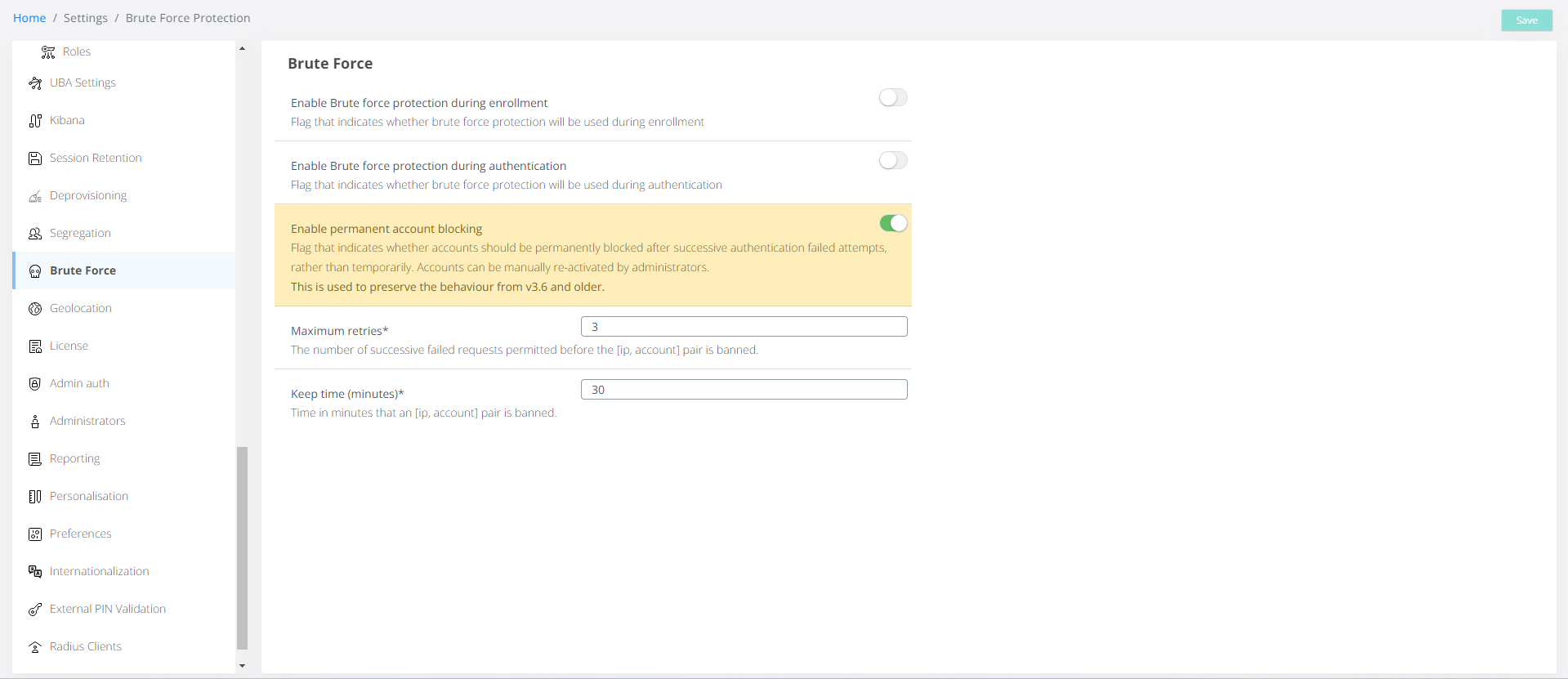
Task: Click sidebar scroll down arrow
Action: (242, 666)
